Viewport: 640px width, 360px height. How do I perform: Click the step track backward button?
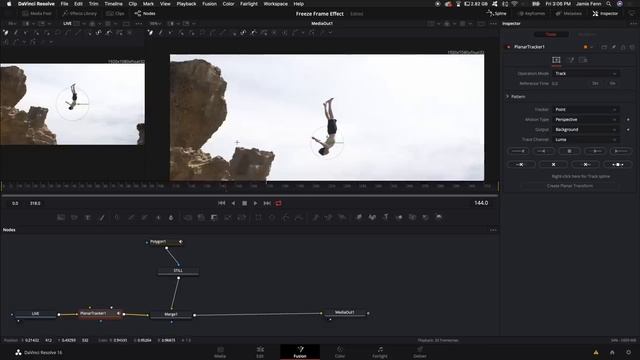[544, 151]
